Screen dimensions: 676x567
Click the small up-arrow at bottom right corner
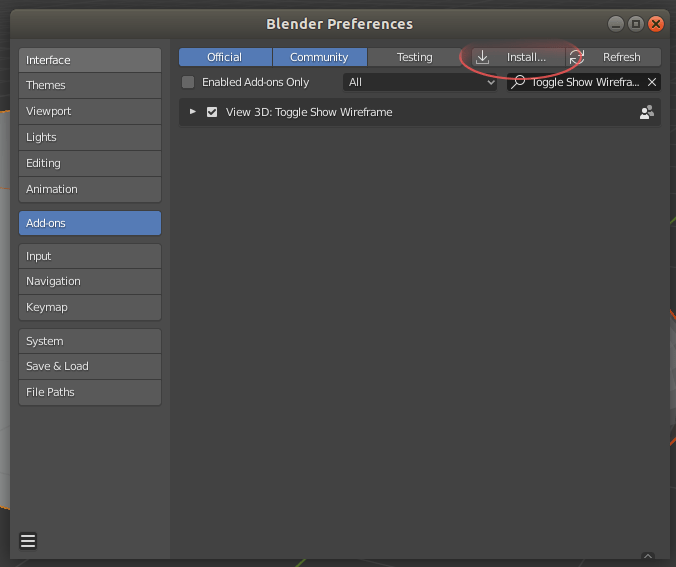coord(648,556)
